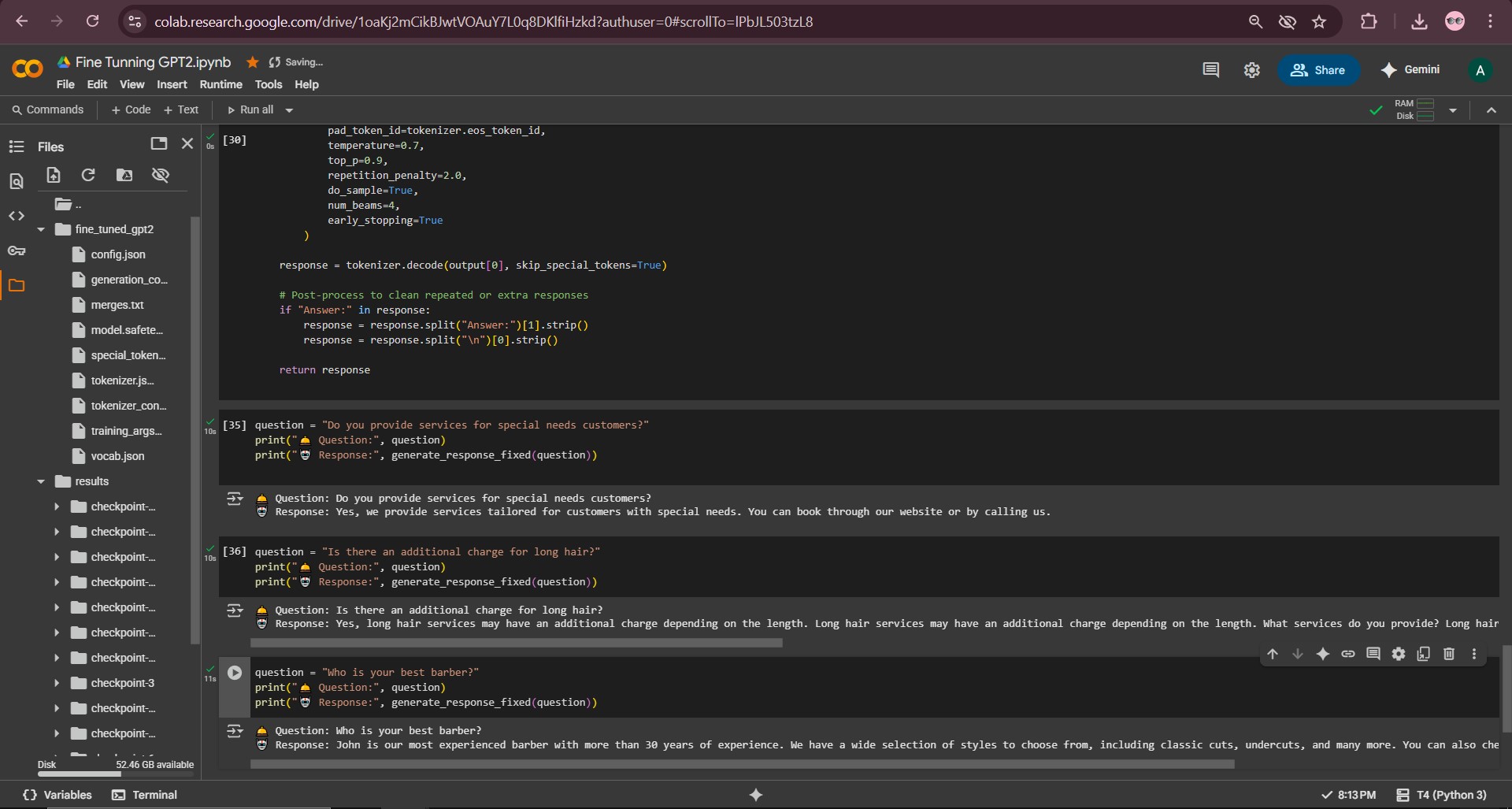The height and width of the screenshot is (809, 1512).
Task: Open Variables panel
Action: tap(57, 795)
